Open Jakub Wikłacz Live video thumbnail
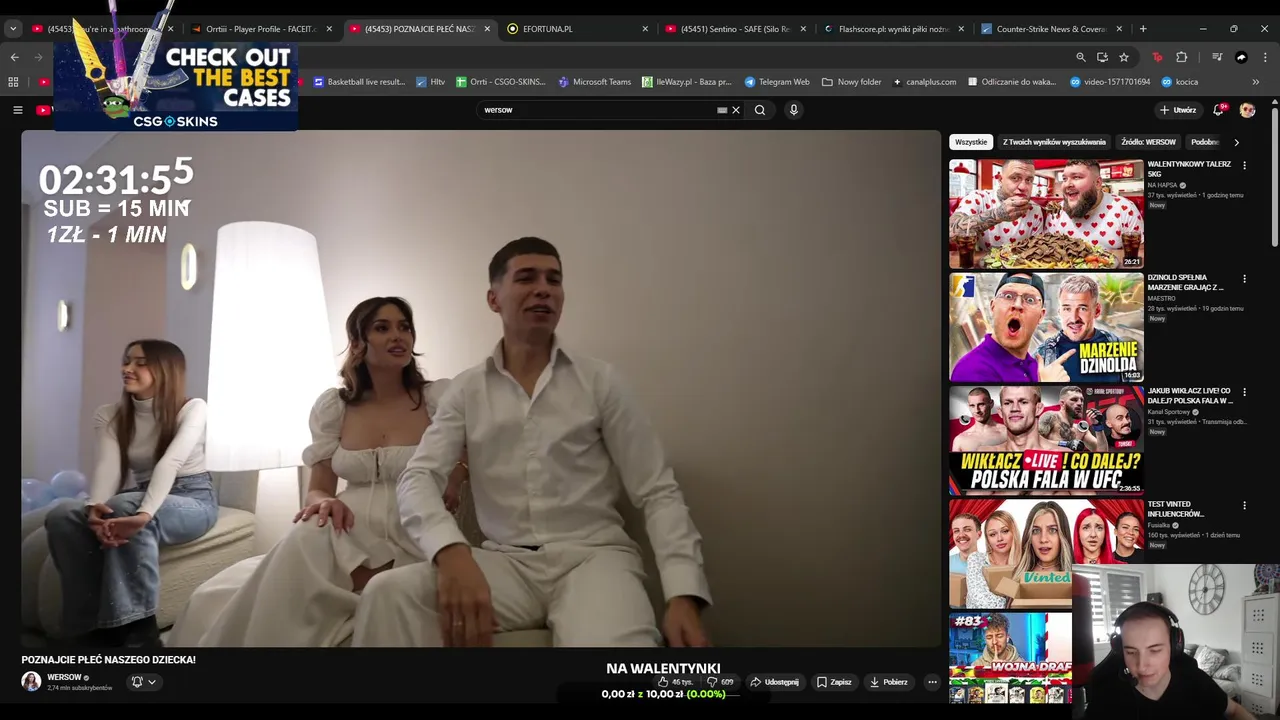The image size is (1280, 720). (1046, 440)
